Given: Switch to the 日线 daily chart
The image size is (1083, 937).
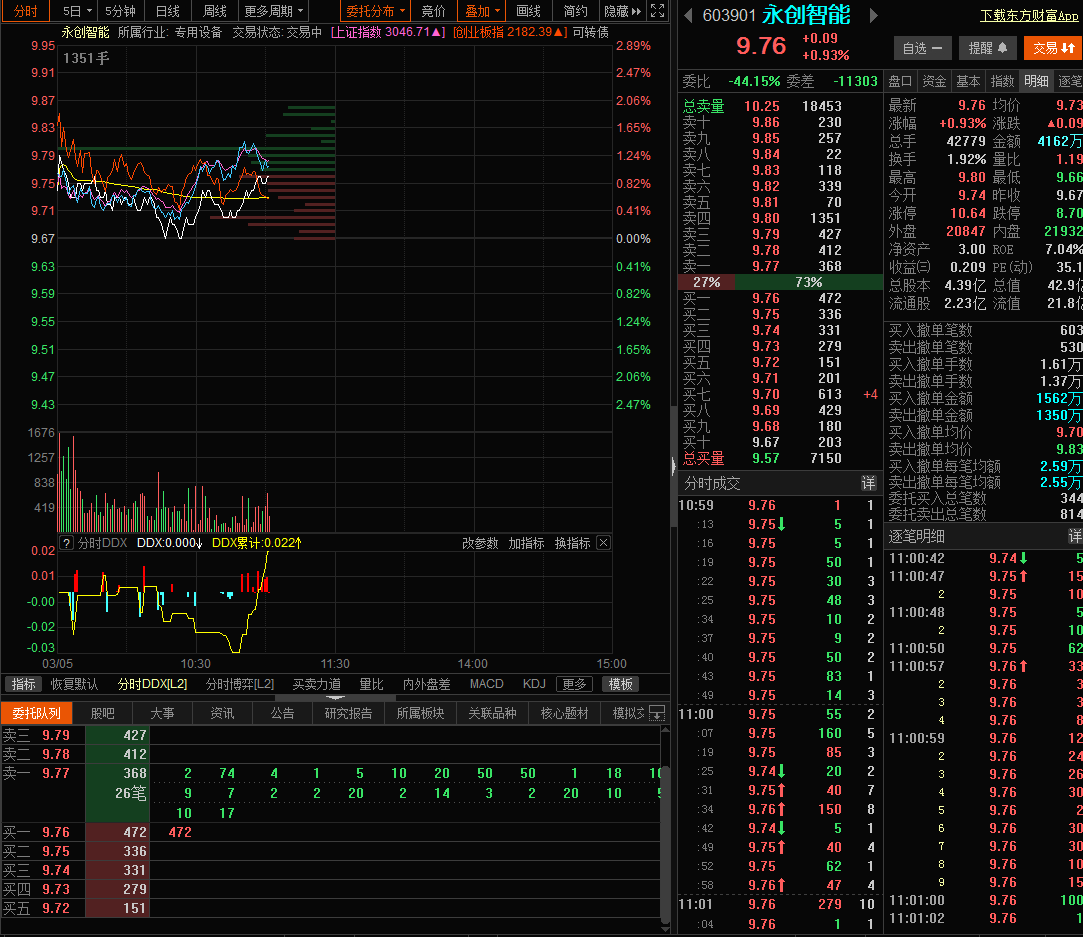Looking at the screenshot, I should click(x=168, y=11).
